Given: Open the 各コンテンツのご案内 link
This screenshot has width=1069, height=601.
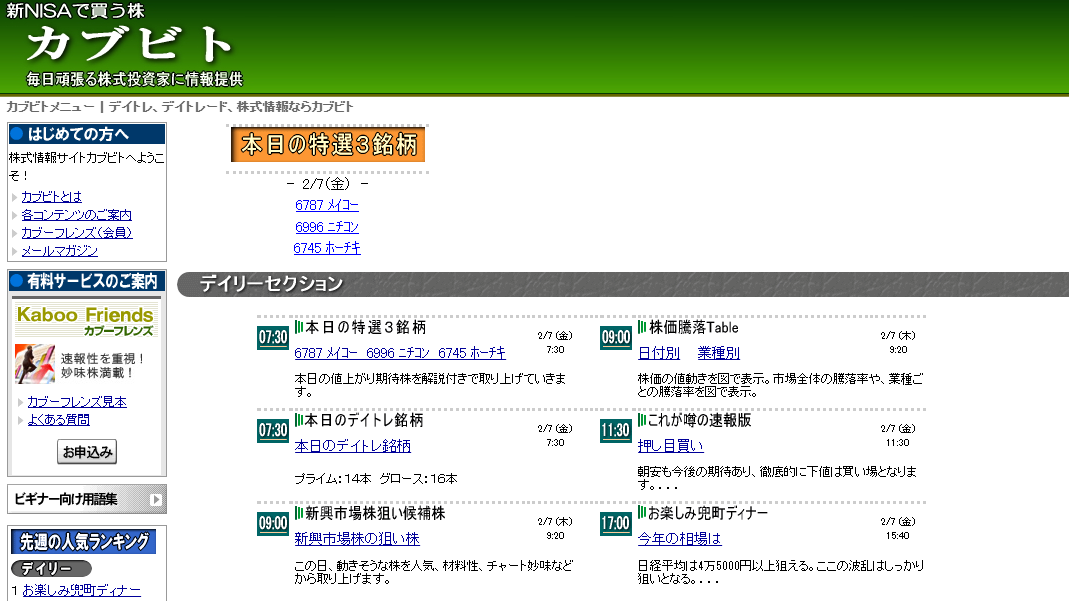Looking at the screenshot, I should click(x=77, y=215).
